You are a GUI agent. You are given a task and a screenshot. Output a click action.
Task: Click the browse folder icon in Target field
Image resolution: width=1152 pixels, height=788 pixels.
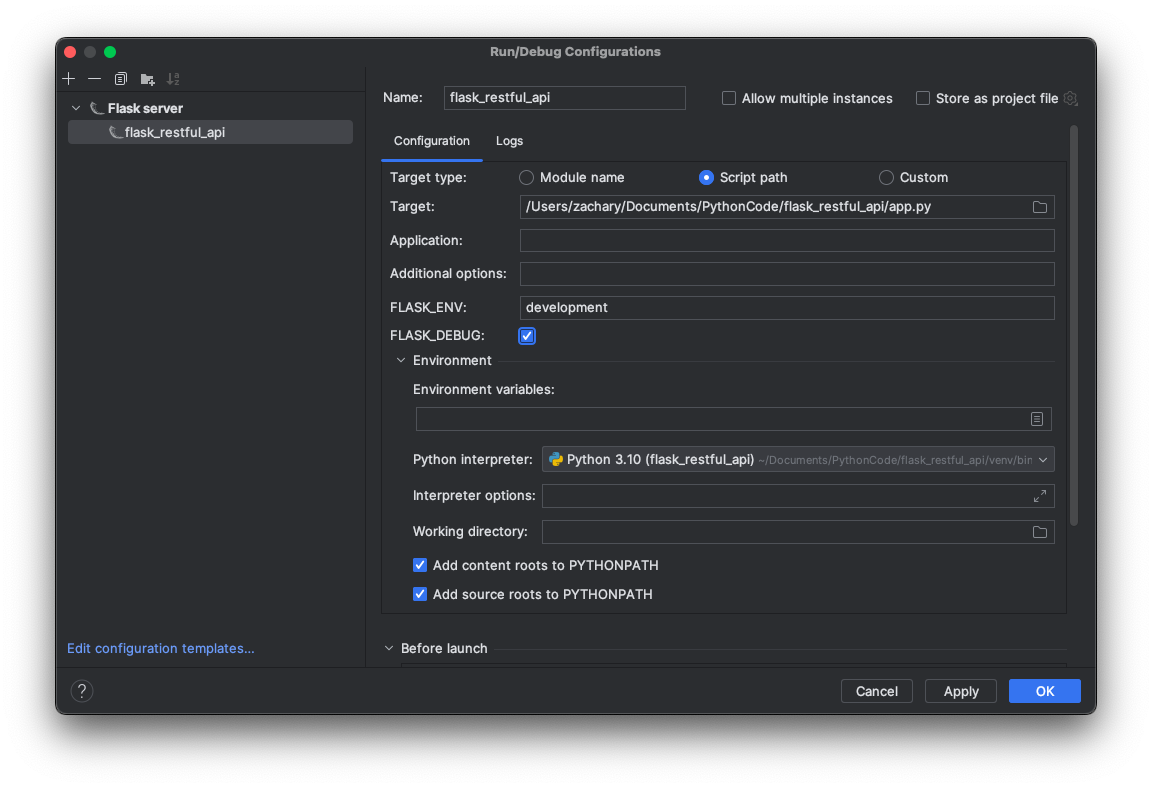coord(1040,207)
